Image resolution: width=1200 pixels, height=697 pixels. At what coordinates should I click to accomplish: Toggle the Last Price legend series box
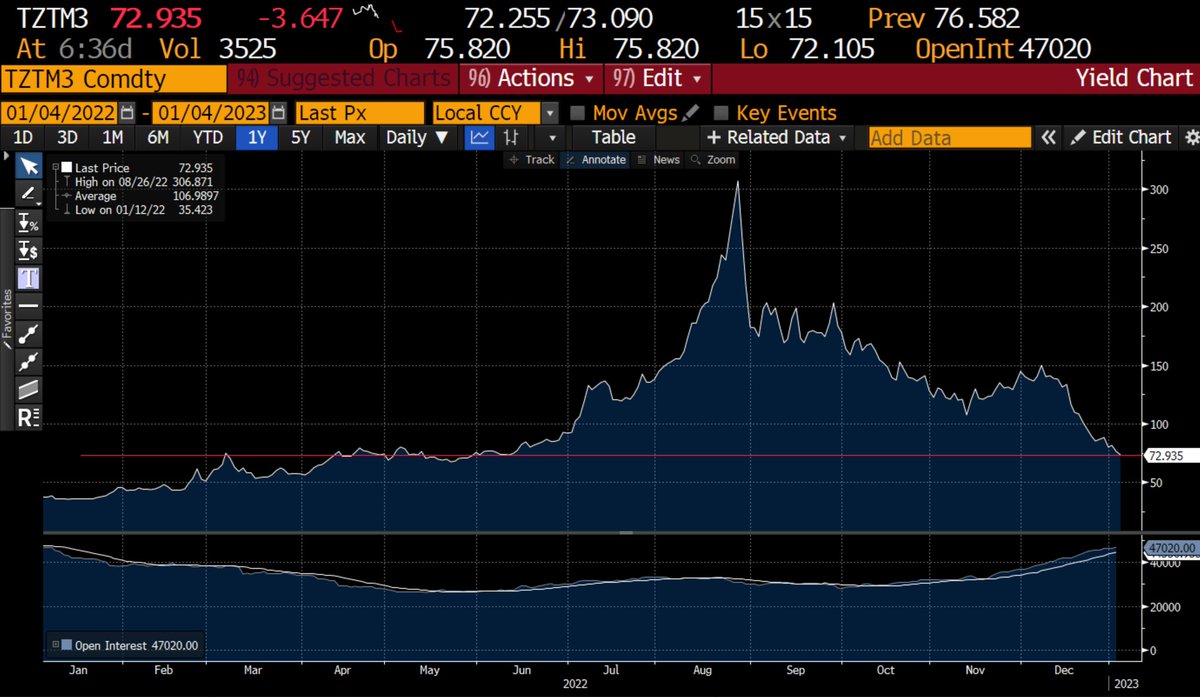pyautogui.click(x=66, y=168)
